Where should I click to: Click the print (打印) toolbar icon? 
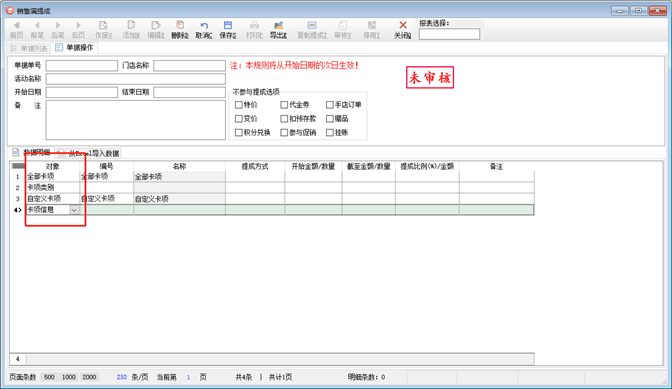(x=254, y=26)
